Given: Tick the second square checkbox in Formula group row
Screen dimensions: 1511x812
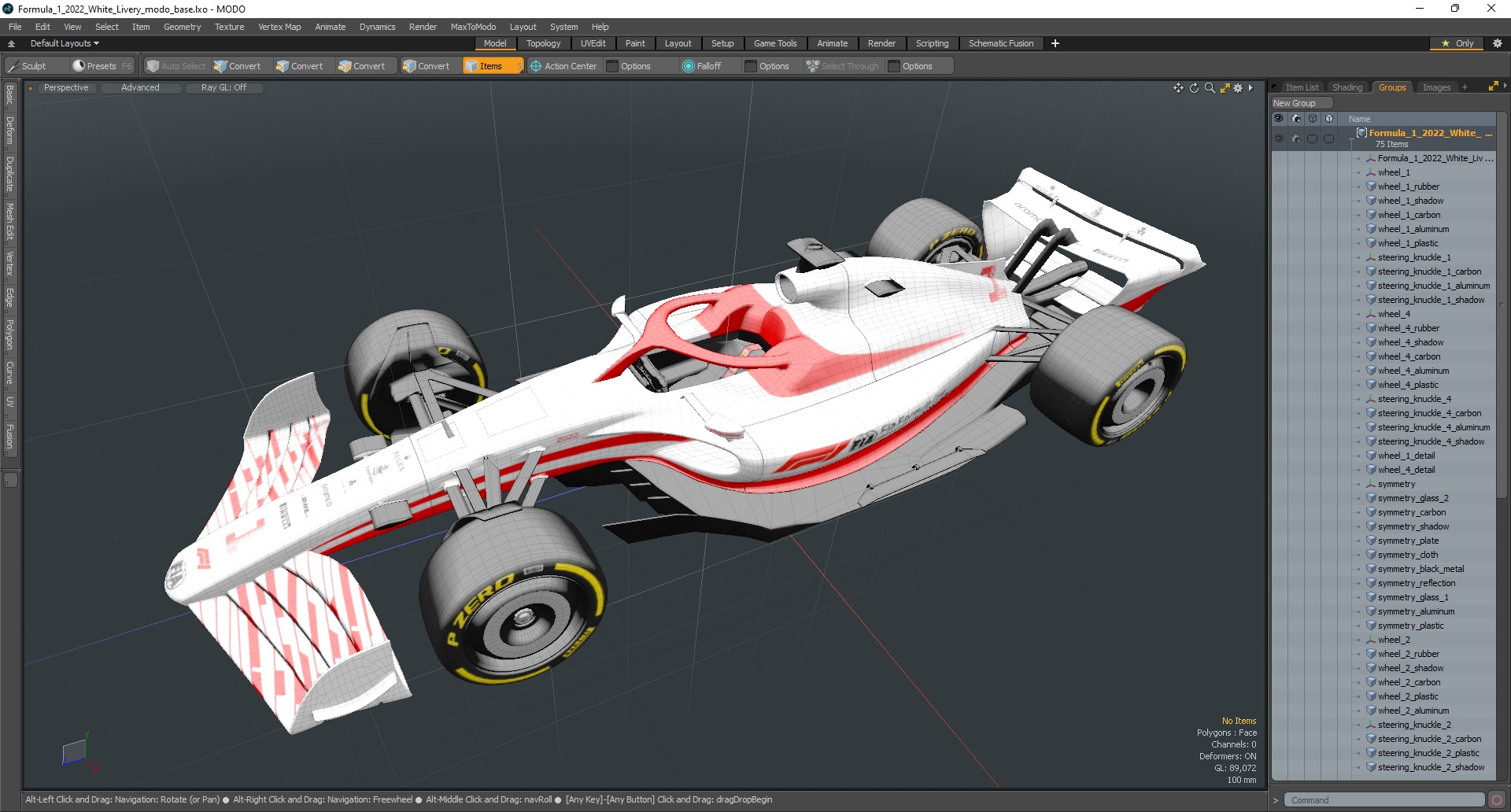Looking at the screenshot, I should pyautogui.click(x=1329, y=138).
